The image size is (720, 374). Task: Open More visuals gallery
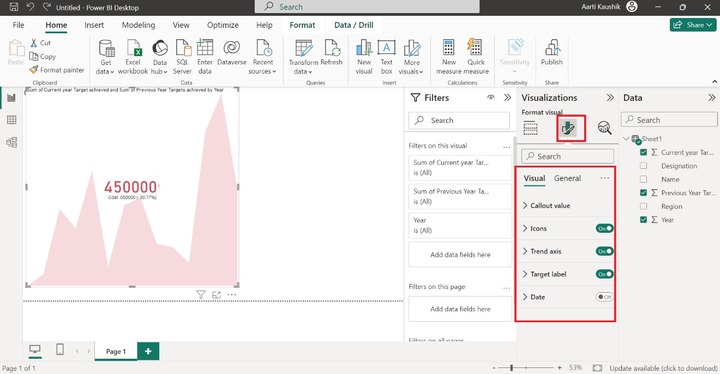click(x=411, y=57)
